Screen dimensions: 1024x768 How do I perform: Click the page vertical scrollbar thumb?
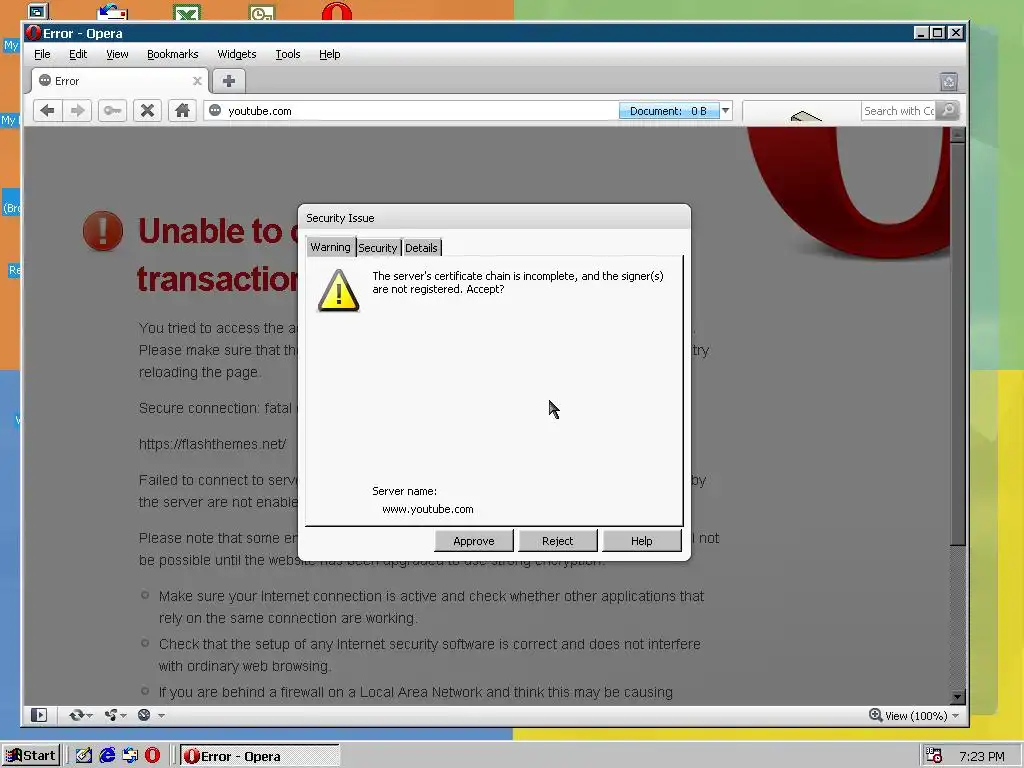coord(957,344)
